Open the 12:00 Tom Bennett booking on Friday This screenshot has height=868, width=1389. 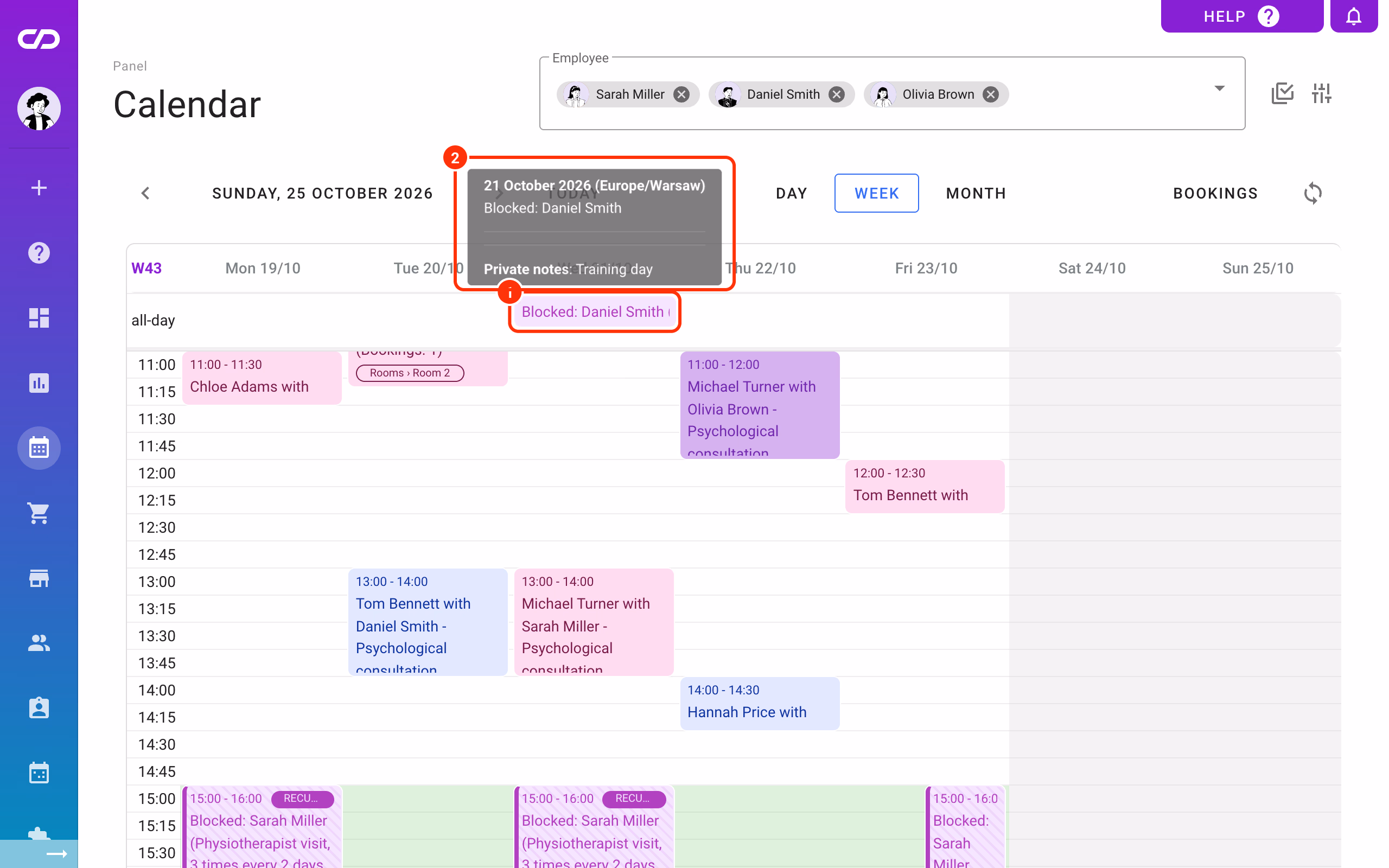925,486
